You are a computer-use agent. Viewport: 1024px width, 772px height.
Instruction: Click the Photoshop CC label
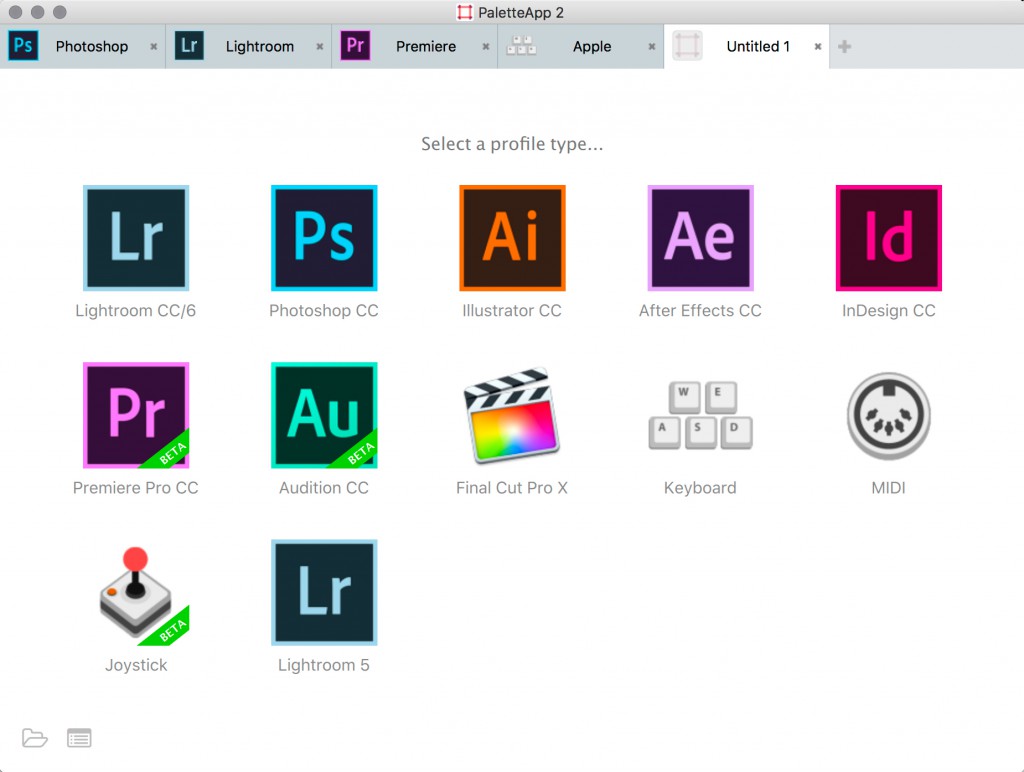(324, 311)
